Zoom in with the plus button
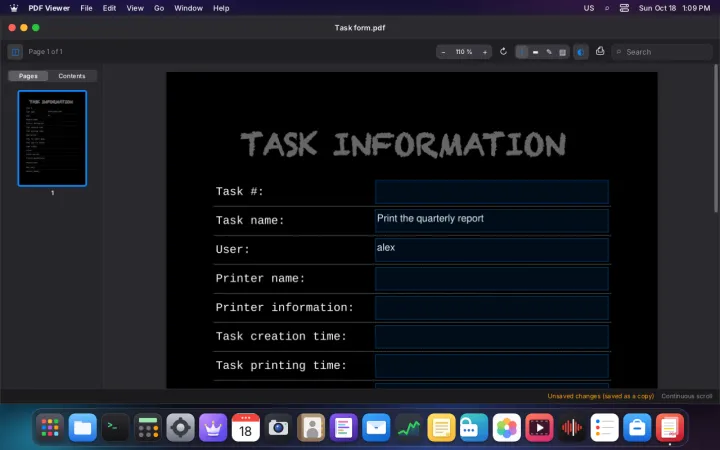This screenshot has width=720, height=450. 484,52
